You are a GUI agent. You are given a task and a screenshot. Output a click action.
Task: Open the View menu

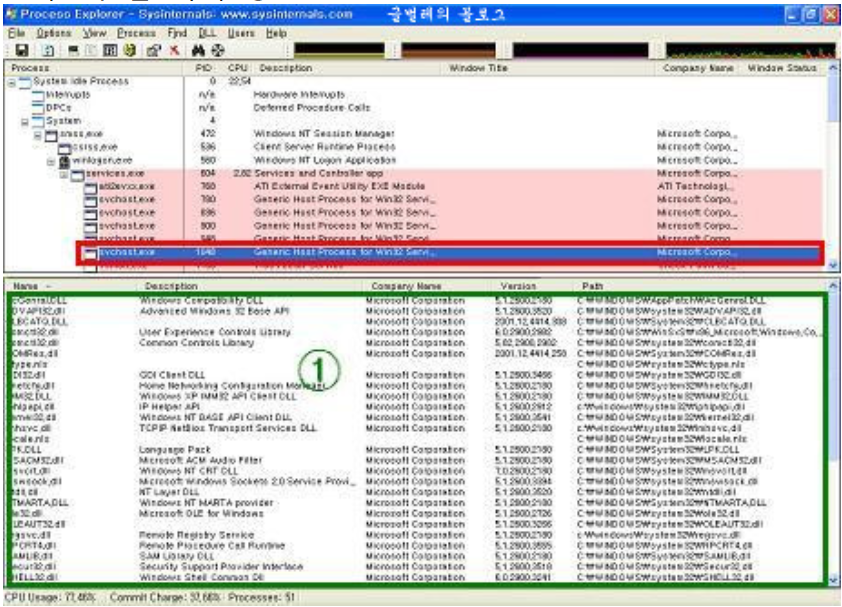click(95, 33)
